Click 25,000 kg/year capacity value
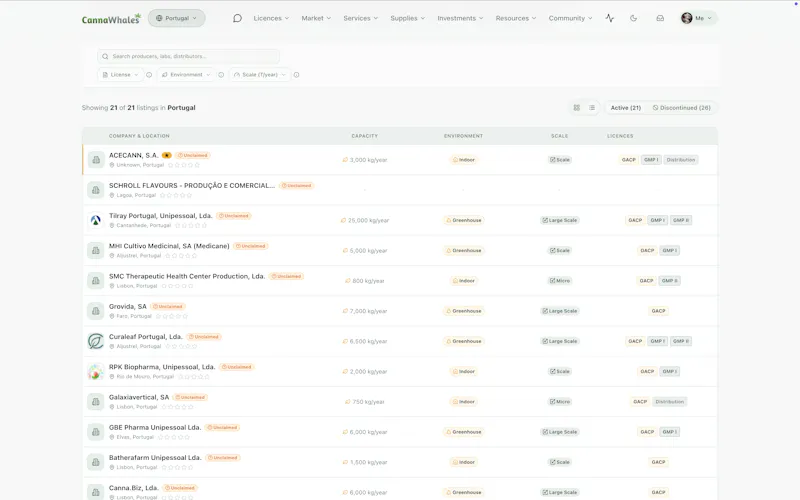 pyautogui.click(x=365, y=220)
